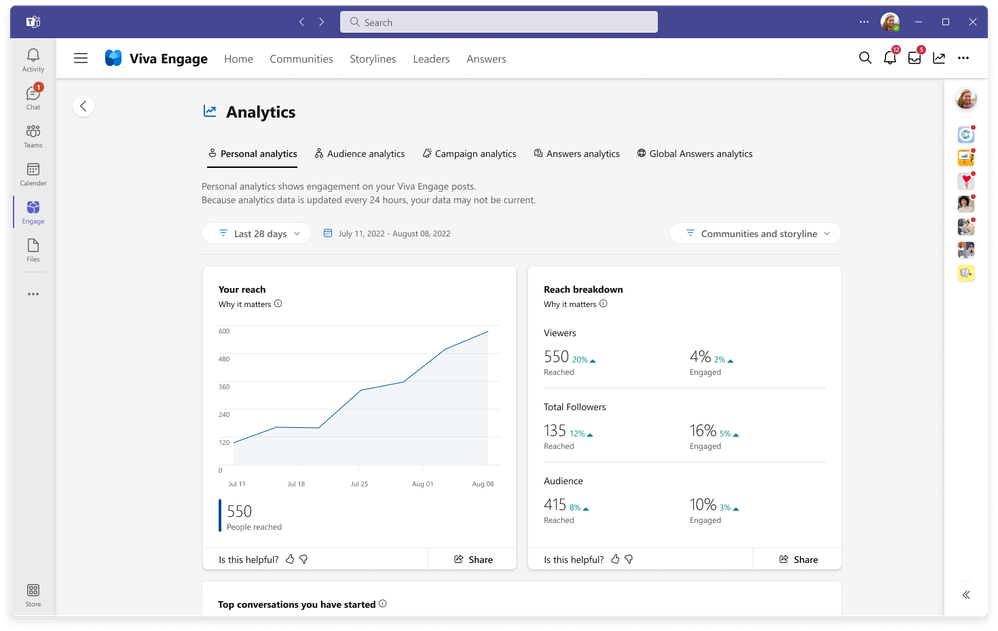Give thumbs down on Your reach card
Viewport: 998px width, 631px height.
pyautogui.click(x=304, y=559)
